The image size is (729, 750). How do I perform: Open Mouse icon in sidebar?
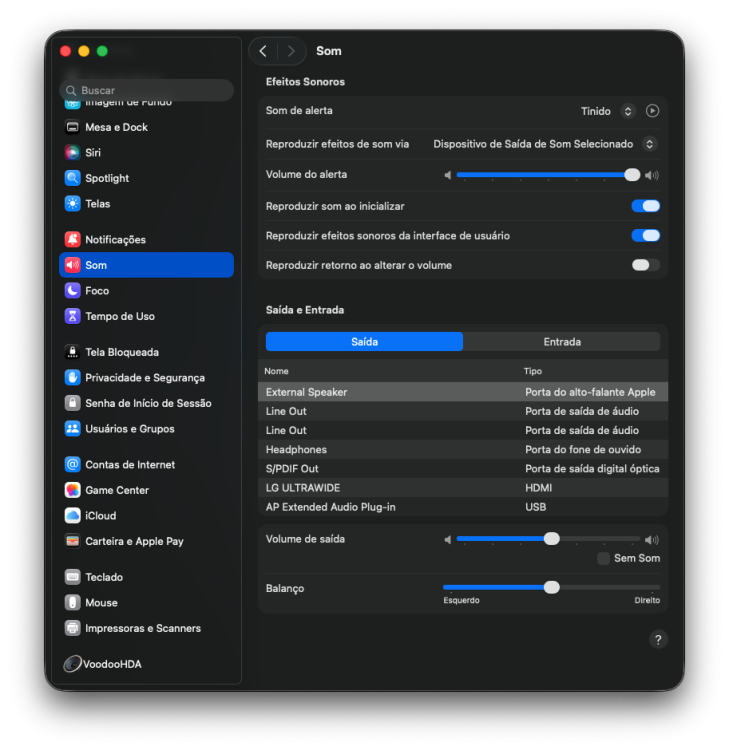pos(72,602)
